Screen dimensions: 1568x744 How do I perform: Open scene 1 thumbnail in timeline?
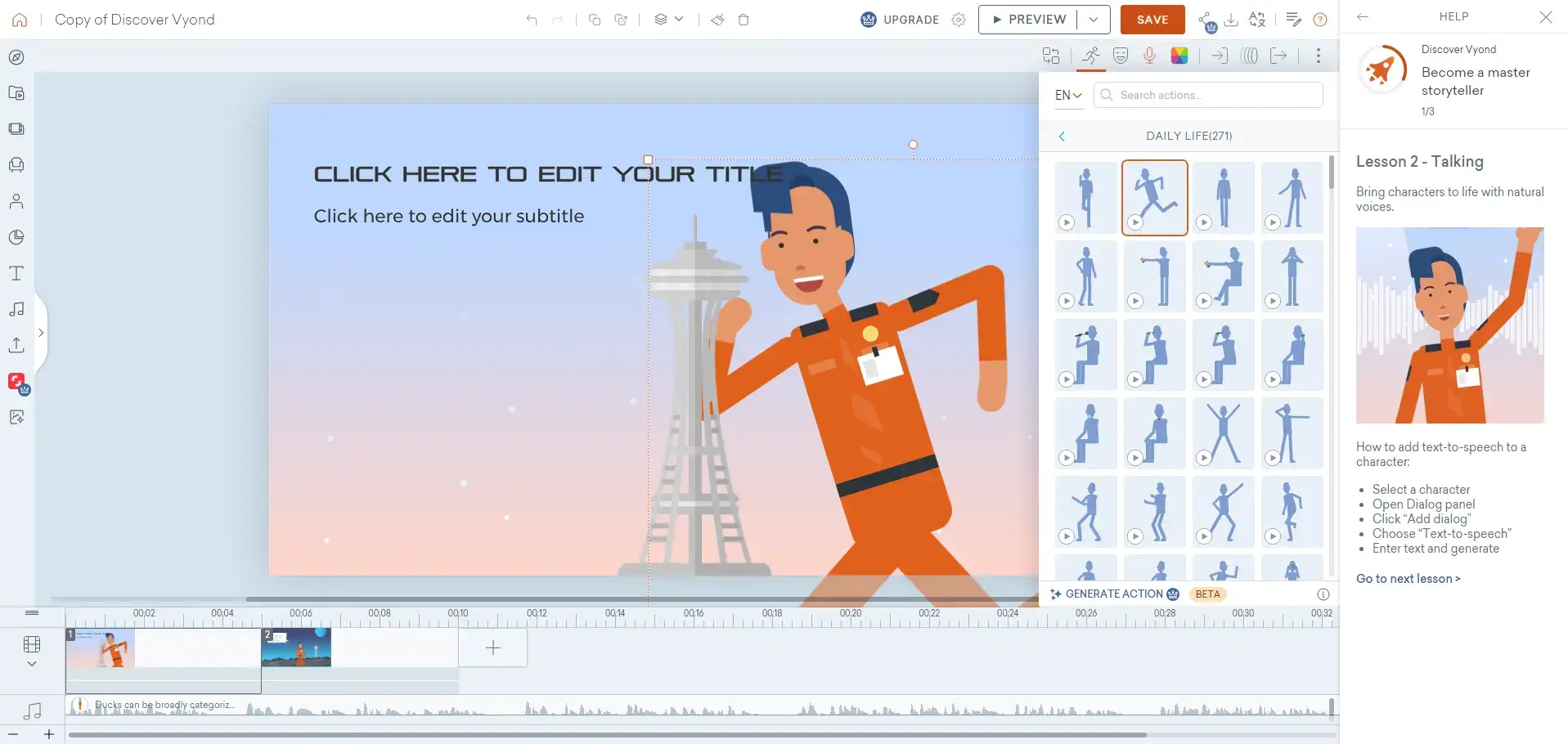click(101, 648)
